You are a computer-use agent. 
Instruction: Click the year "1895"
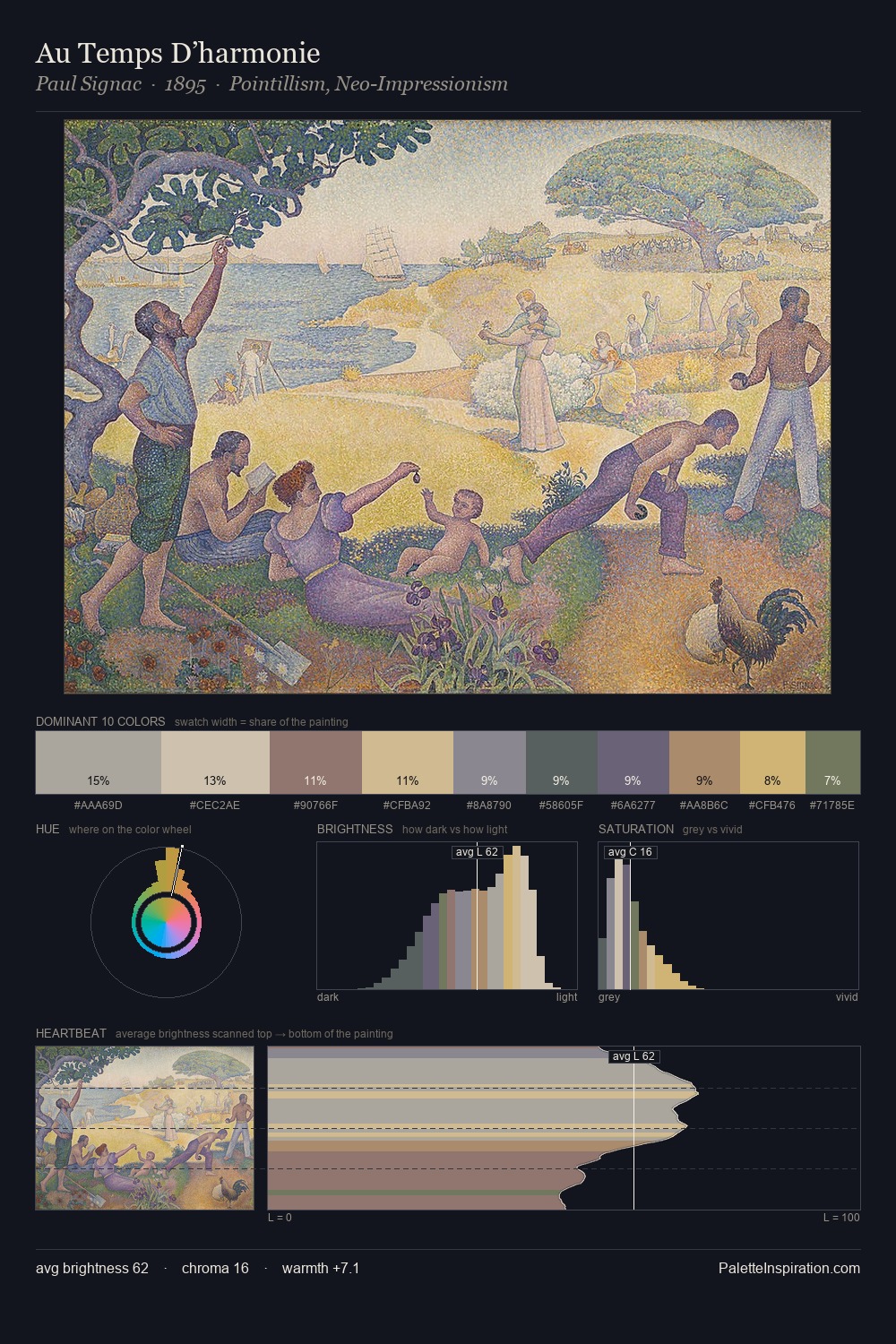click(x=185, y=84)
